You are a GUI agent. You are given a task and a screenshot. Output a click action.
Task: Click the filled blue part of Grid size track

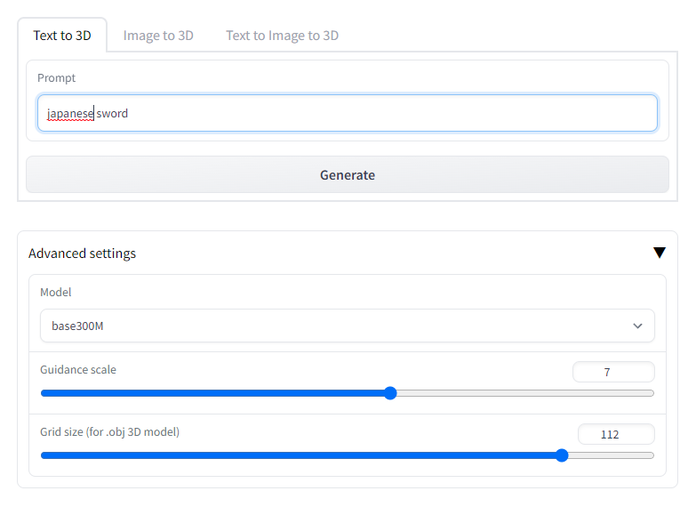[x=300, y=455]
